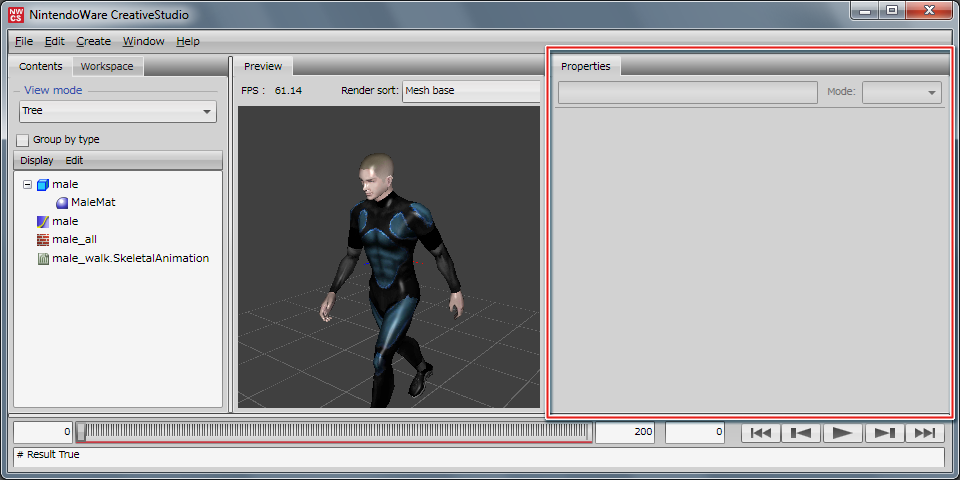This screenshot has width=960, height=480.
Task: Click the blue cube icon of male model
Action: point(42,185)
